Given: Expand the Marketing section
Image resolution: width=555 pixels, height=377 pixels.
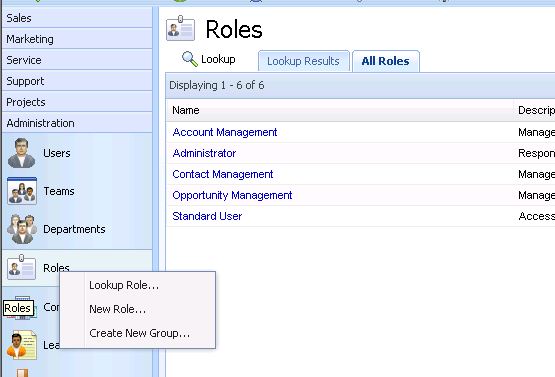Looking at the screenshot, I should point(77,39).
